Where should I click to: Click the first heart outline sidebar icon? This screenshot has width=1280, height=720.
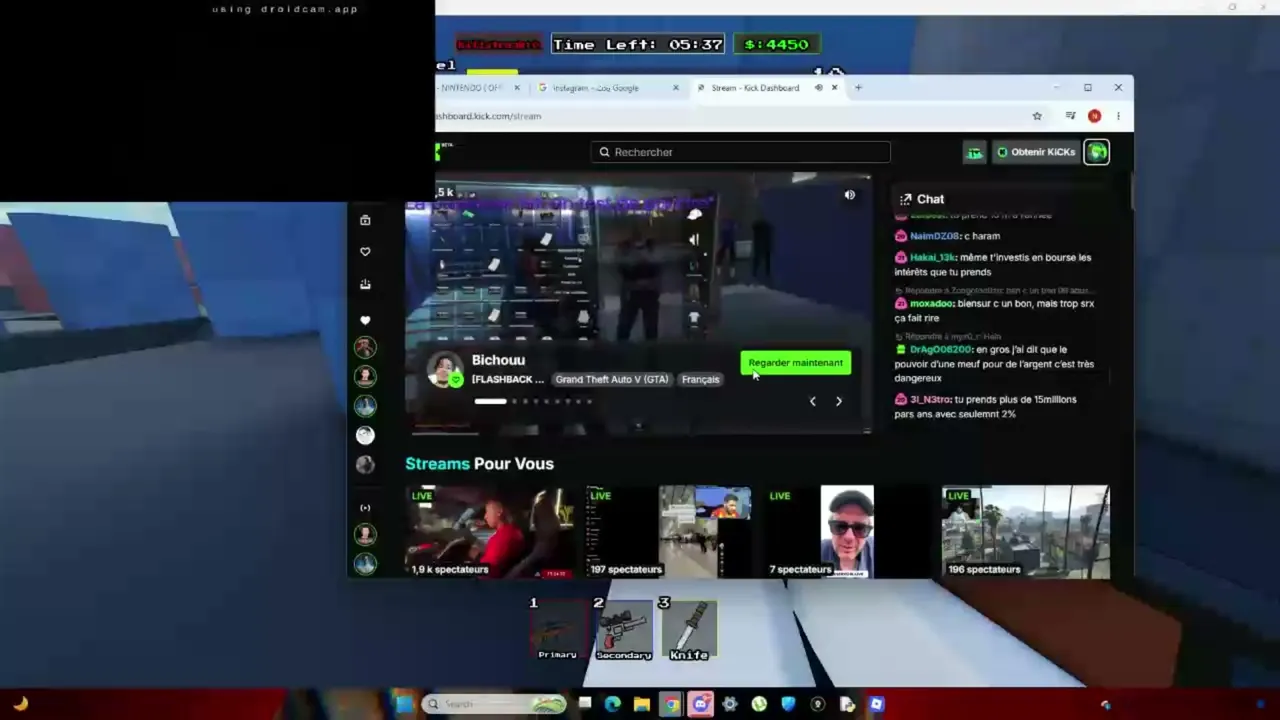pyautogui.click(x=365, y=252)
